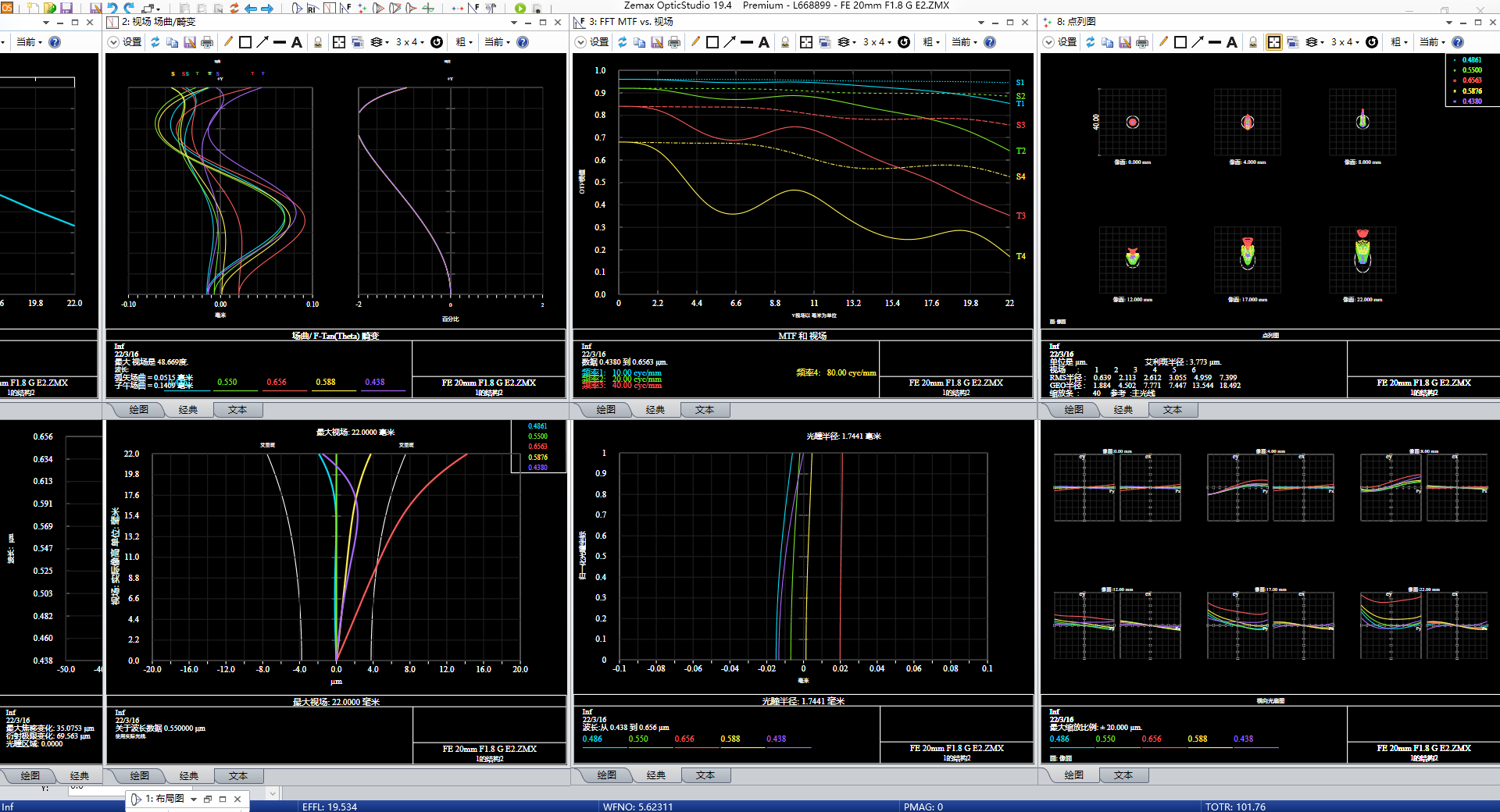1500x812 pixels.
Task: Save the Field Curvature window image
Action: (190, 42)
